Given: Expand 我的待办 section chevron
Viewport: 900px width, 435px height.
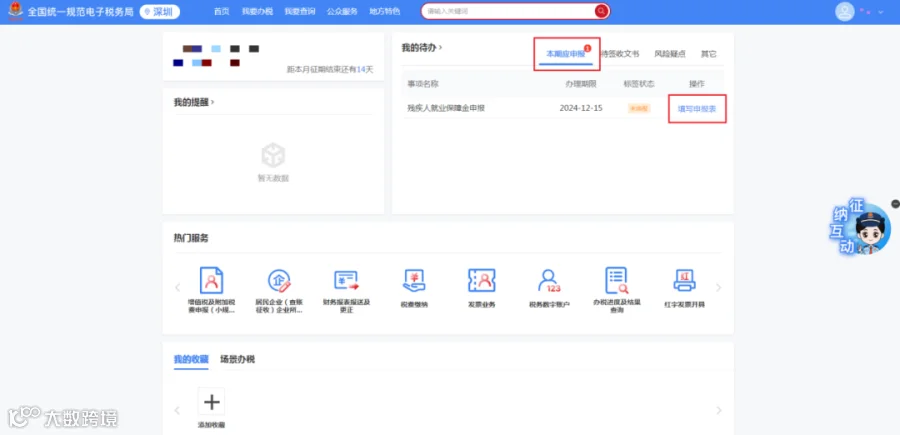Looking at the screenshot, I should pyautogui.click(x=440, y=48).
